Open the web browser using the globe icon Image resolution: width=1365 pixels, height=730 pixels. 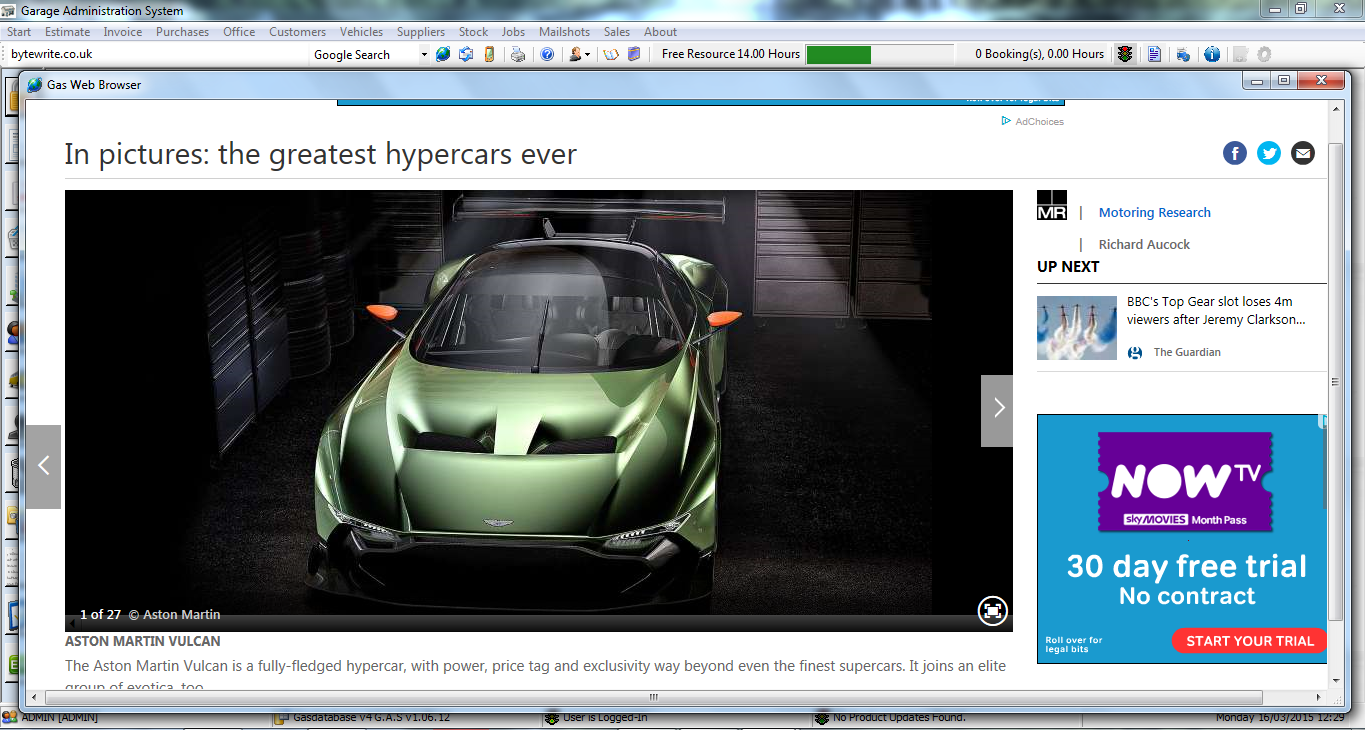click(x=443, y=54)
